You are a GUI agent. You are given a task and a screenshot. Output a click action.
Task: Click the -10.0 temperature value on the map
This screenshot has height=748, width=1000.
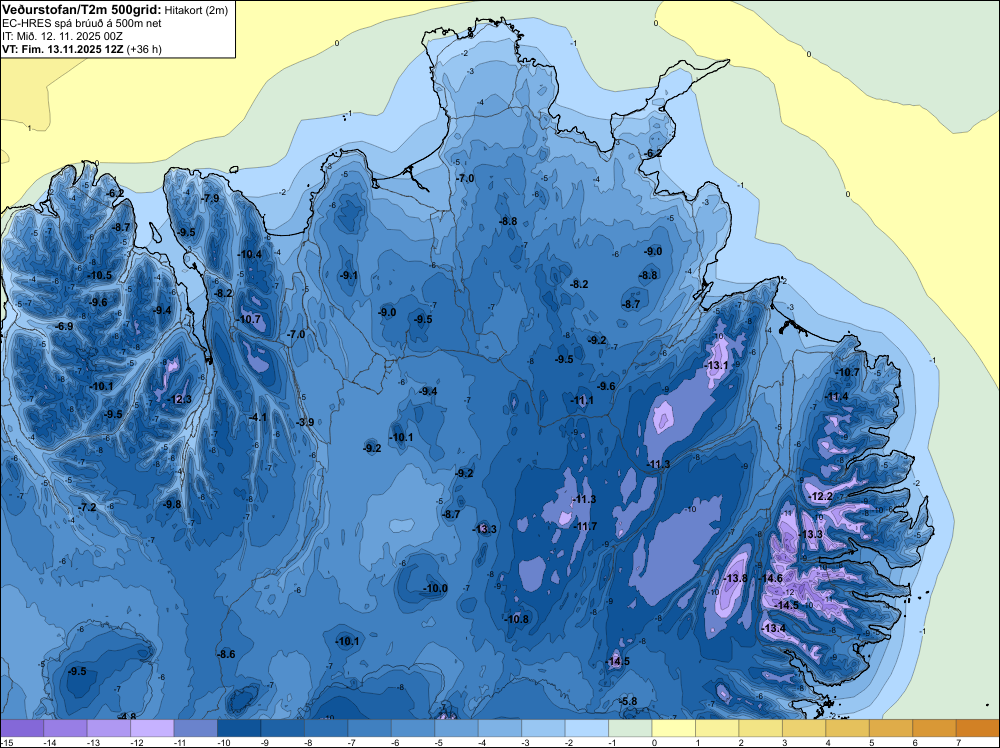coord(436,588)
